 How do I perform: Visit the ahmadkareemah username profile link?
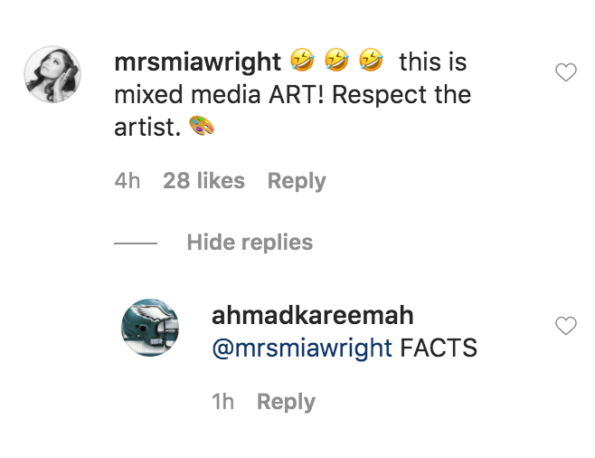click(x=312, y=315)
